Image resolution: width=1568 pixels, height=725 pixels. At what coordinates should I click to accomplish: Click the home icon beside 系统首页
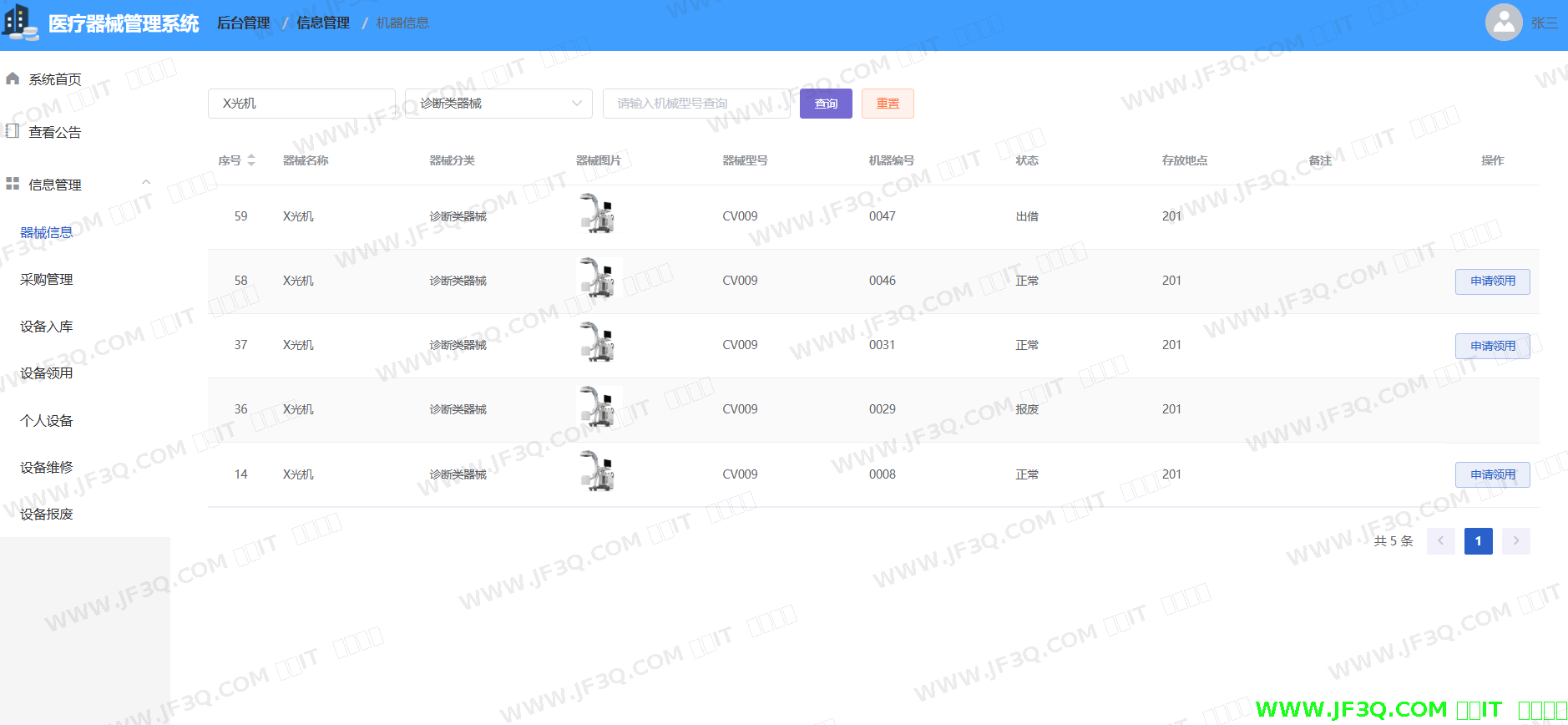[13, 79]
